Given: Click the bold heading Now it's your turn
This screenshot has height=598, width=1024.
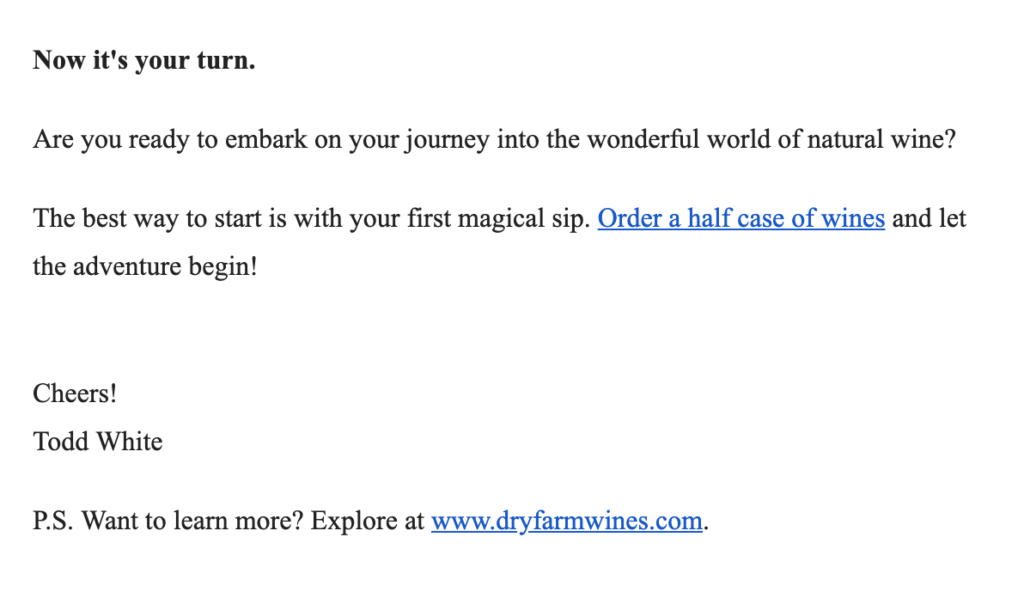Looking at the screenshot, I should coord(144,60).
